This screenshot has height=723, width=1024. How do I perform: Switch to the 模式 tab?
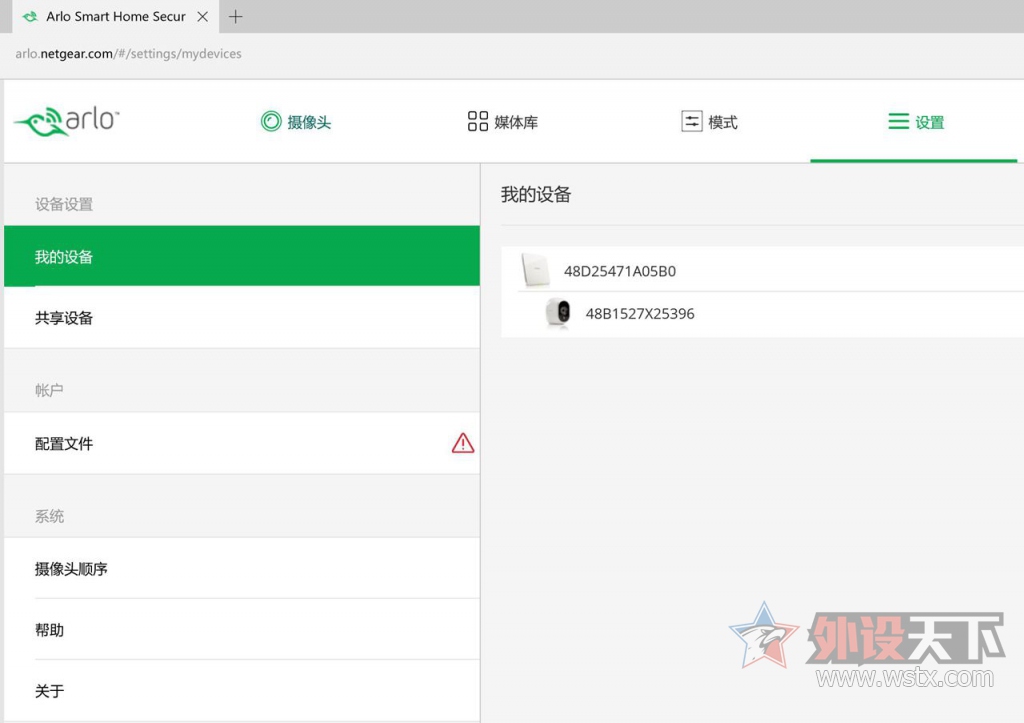pos(709,121)
